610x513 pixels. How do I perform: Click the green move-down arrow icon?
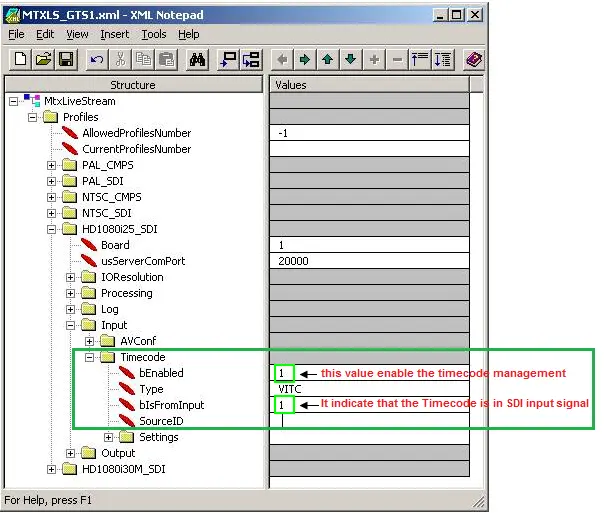tap(350, 59)
